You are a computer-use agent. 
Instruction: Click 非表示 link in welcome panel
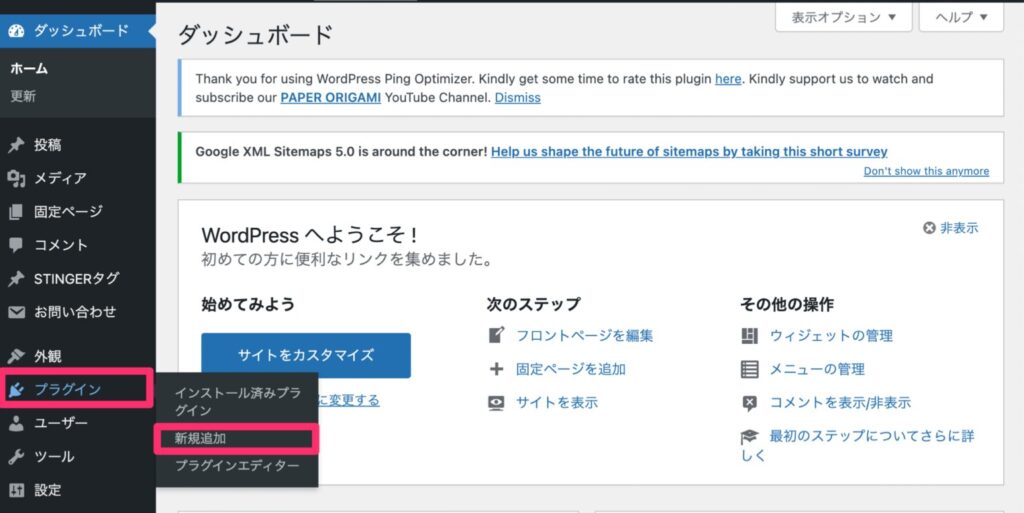(x=959, y=228)
